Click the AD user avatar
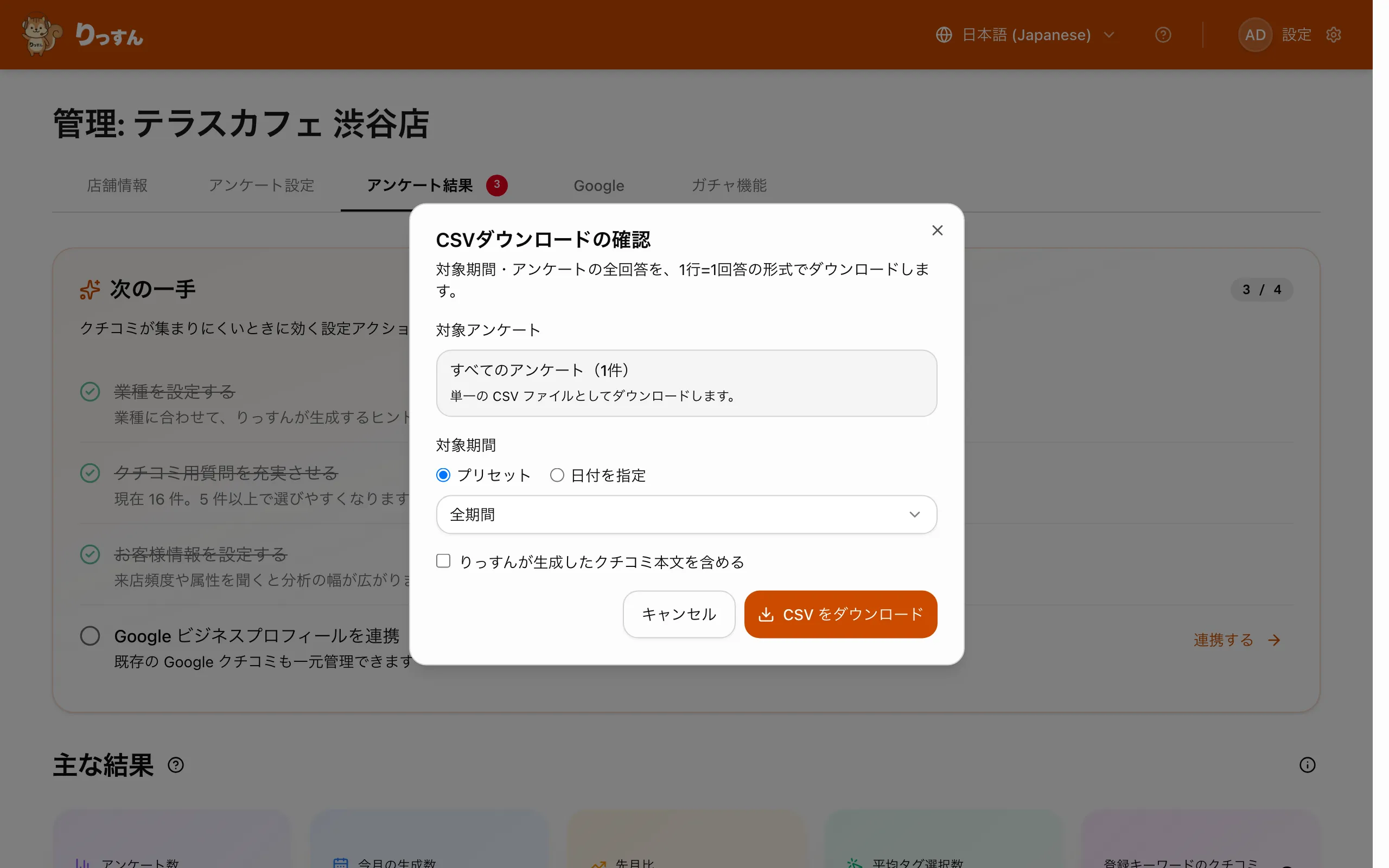 (1256, 35)
